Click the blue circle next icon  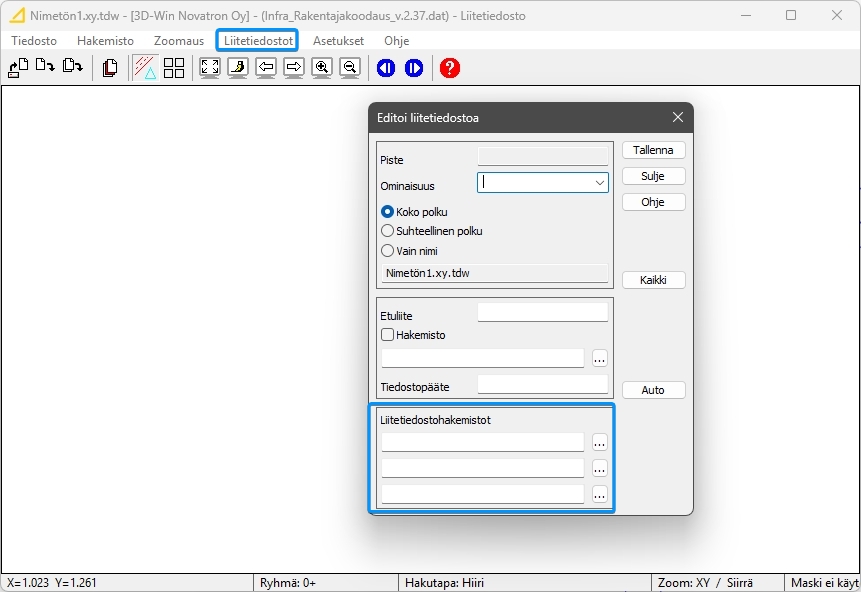(x=414, y=68)
